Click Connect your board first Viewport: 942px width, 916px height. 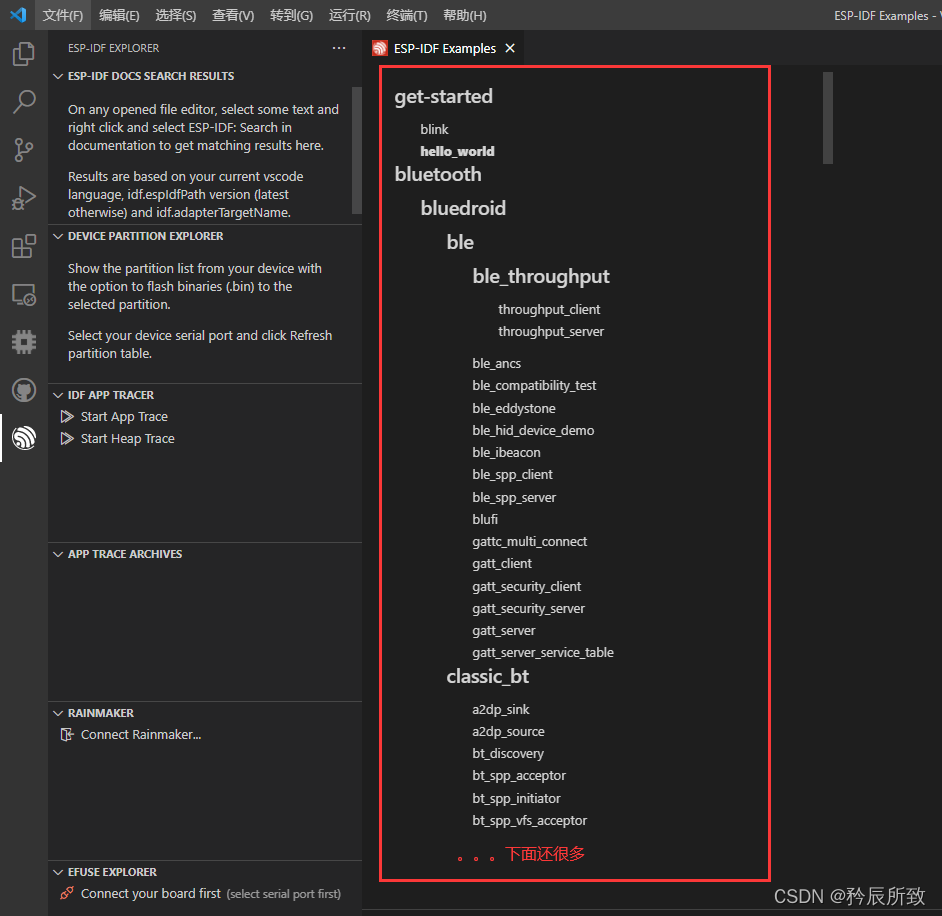[151, 893]
